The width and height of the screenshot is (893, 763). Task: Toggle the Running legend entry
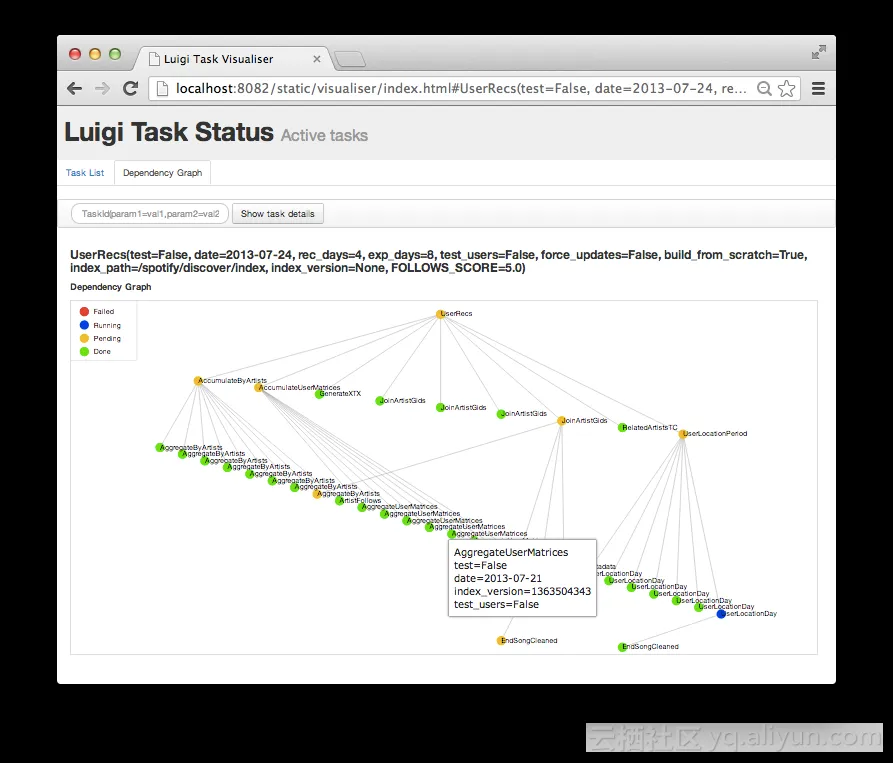click(86, 324)
